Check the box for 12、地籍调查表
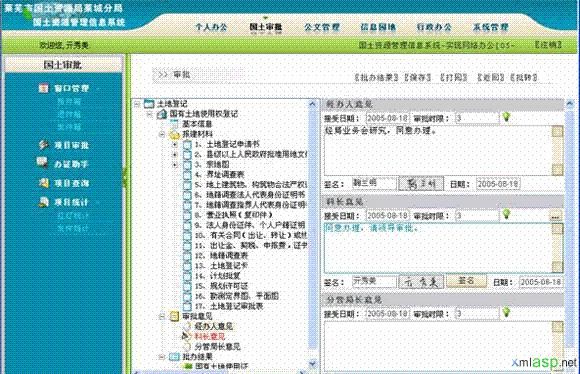The height and width of the screenshot is (374, 580). click(x=188, y=256)
